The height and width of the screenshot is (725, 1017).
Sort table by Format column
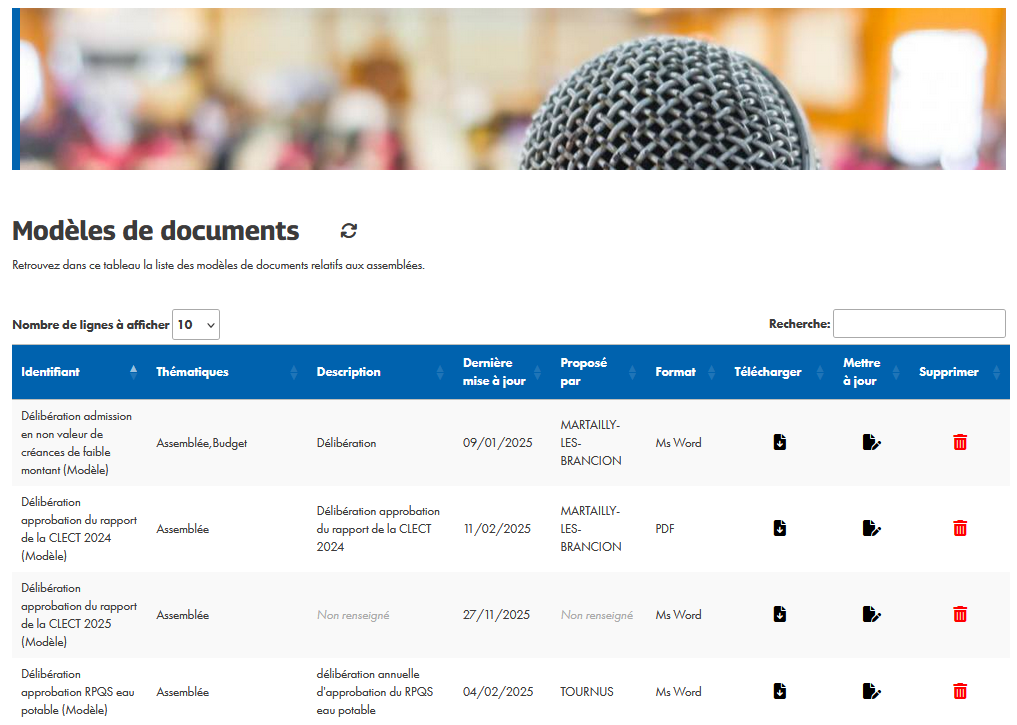coord(685,372)
